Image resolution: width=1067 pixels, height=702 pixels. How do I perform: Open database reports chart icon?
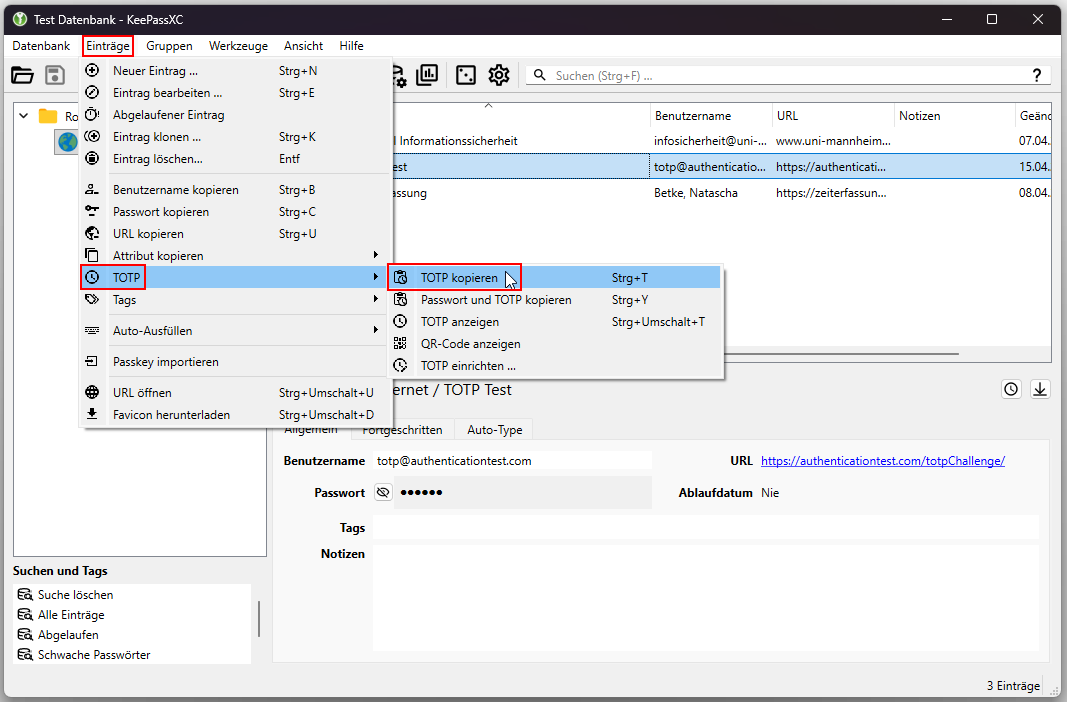click(427, 75)
